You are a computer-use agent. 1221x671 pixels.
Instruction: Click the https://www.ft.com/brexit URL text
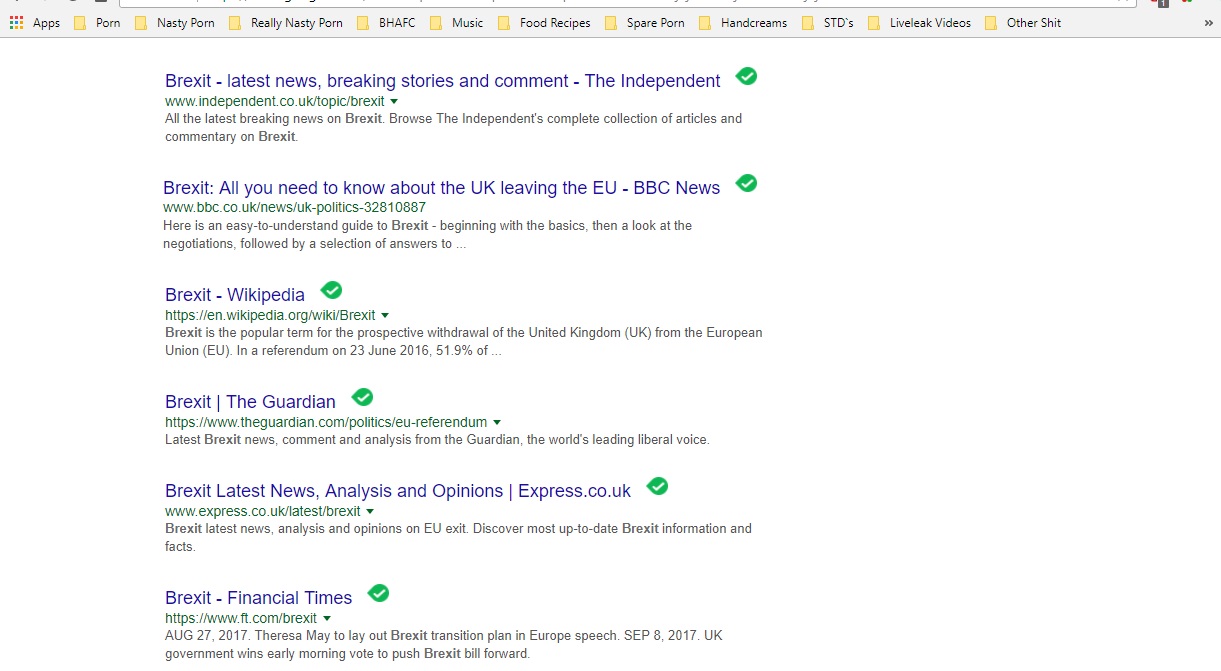pyautogui.click(x=241, y=619)
